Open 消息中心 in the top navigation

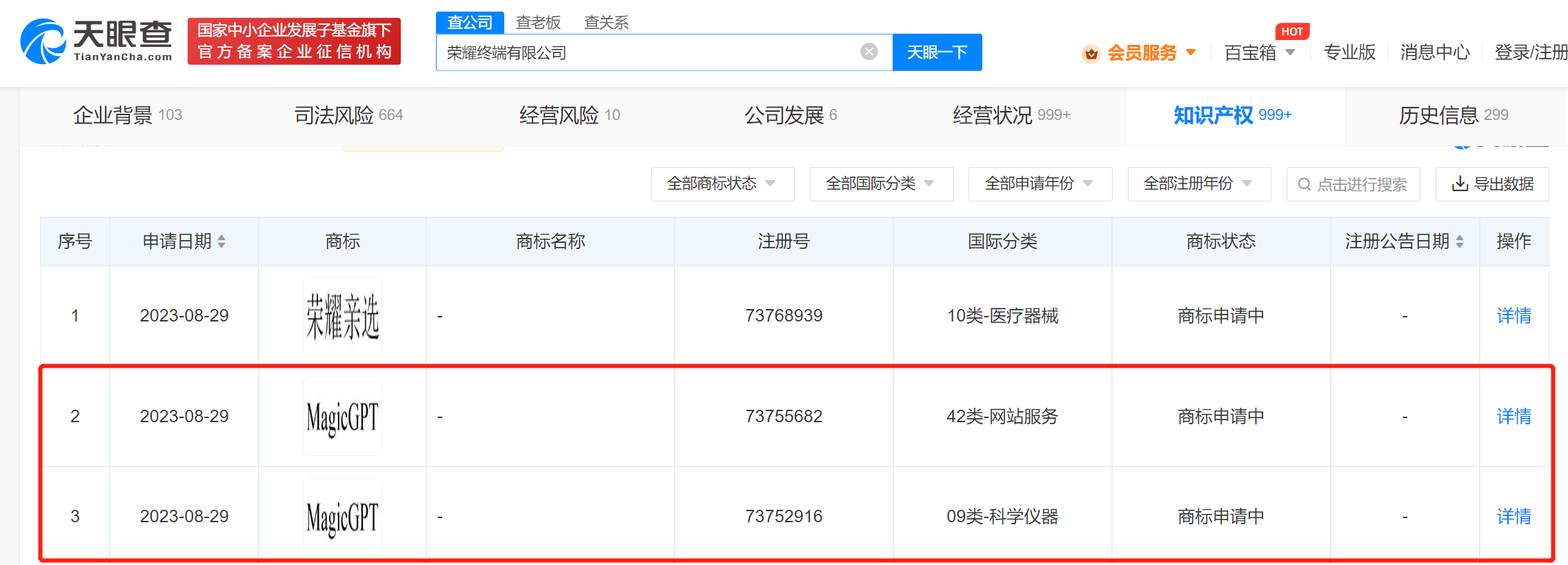tap(1435, 53)
